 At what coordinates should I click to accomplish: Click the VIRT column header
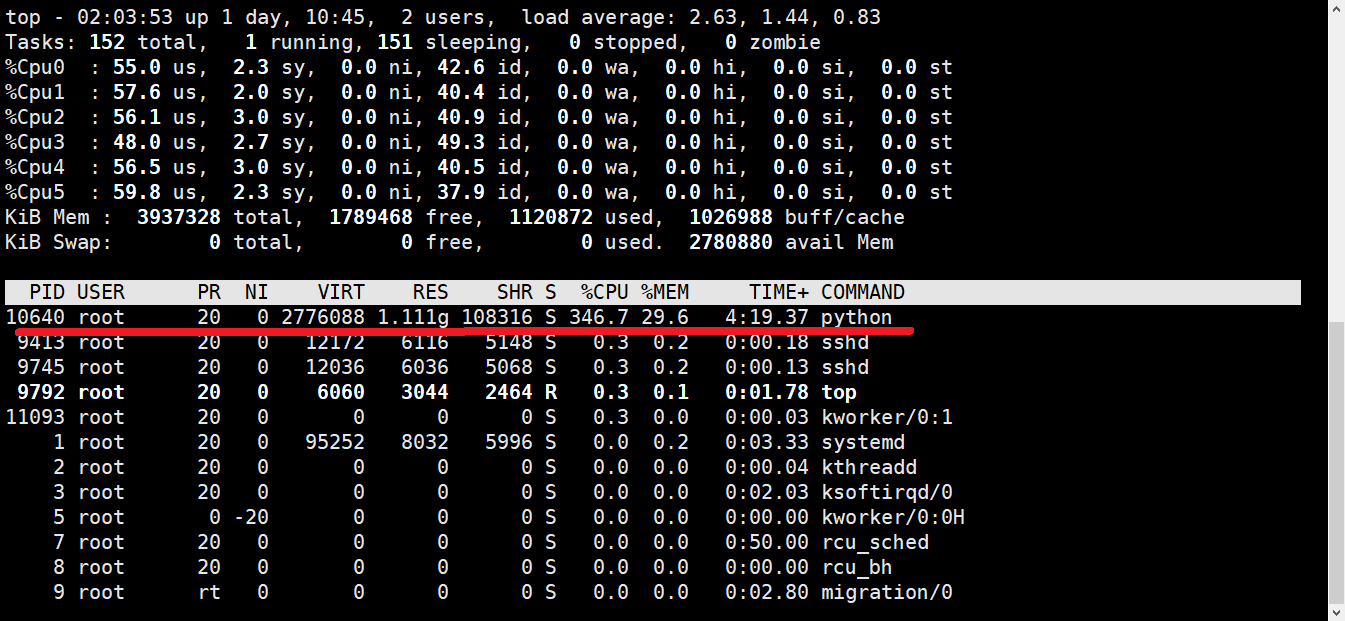point(341,292)
